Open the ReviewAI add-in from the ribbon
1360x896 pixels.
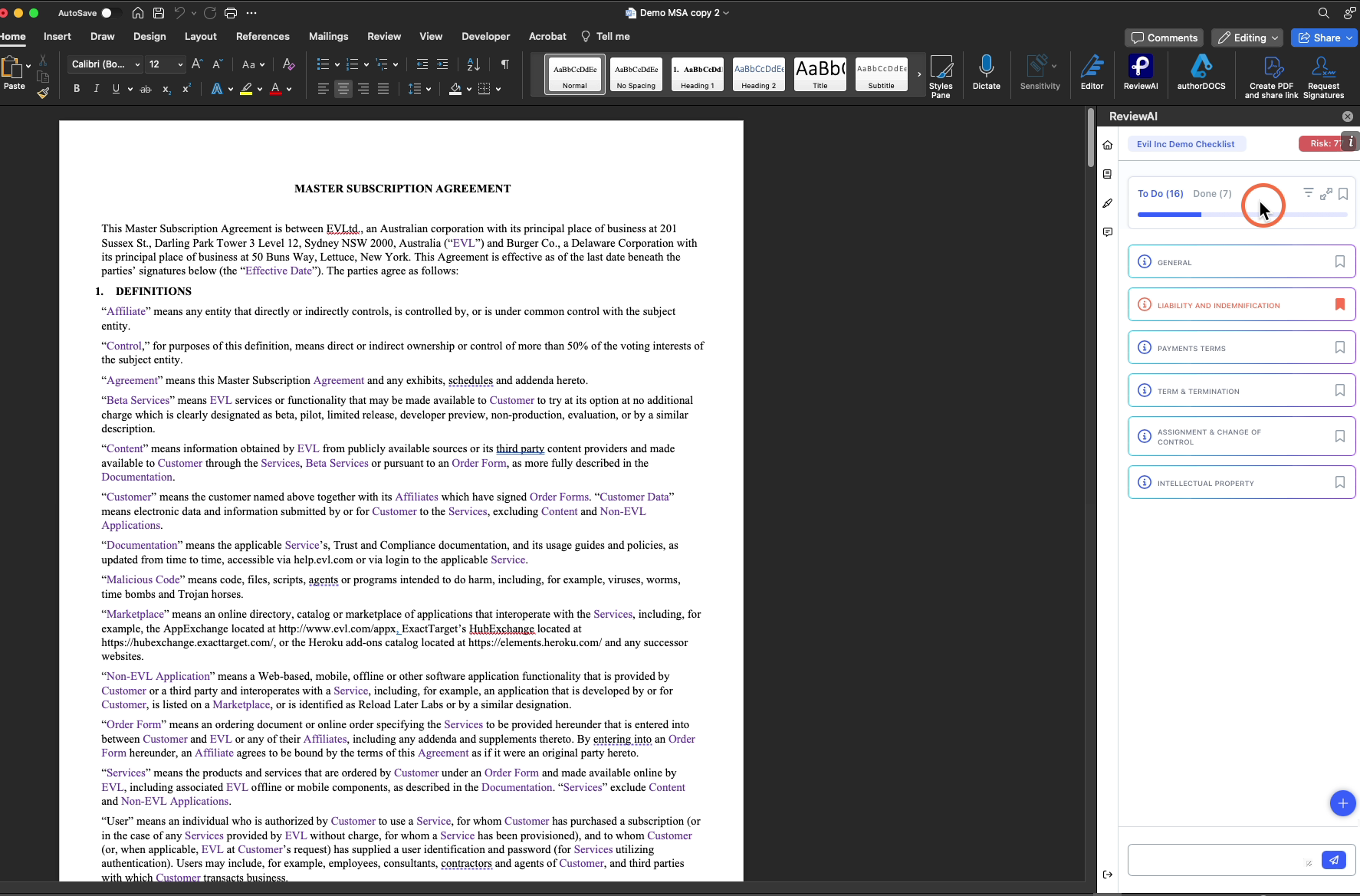(x=1140, y=73)
